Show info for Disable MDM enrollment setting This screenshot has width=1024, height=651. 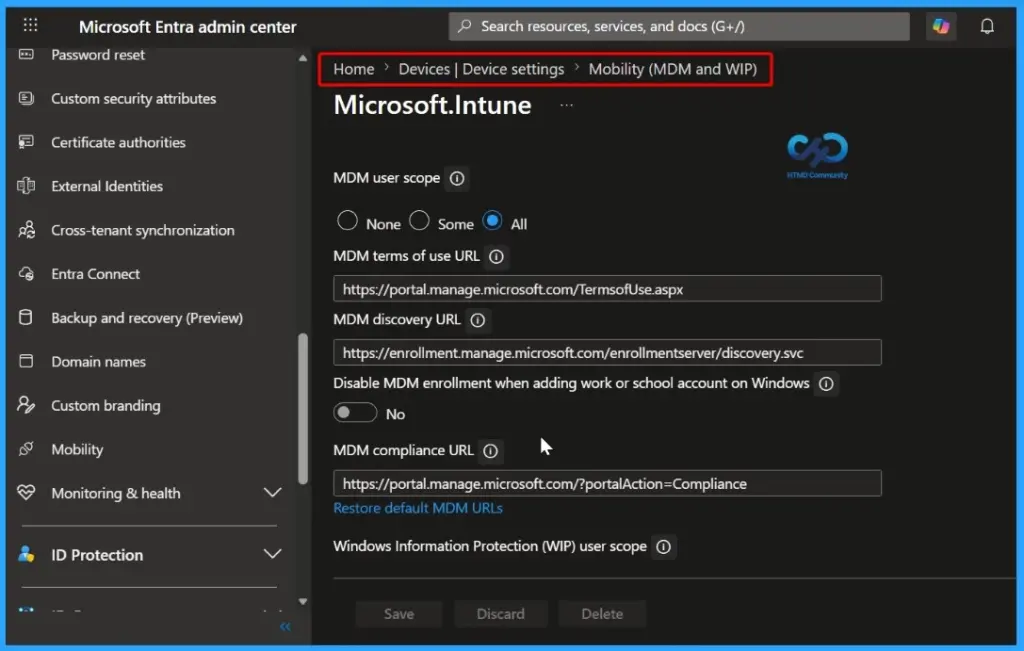826,384
